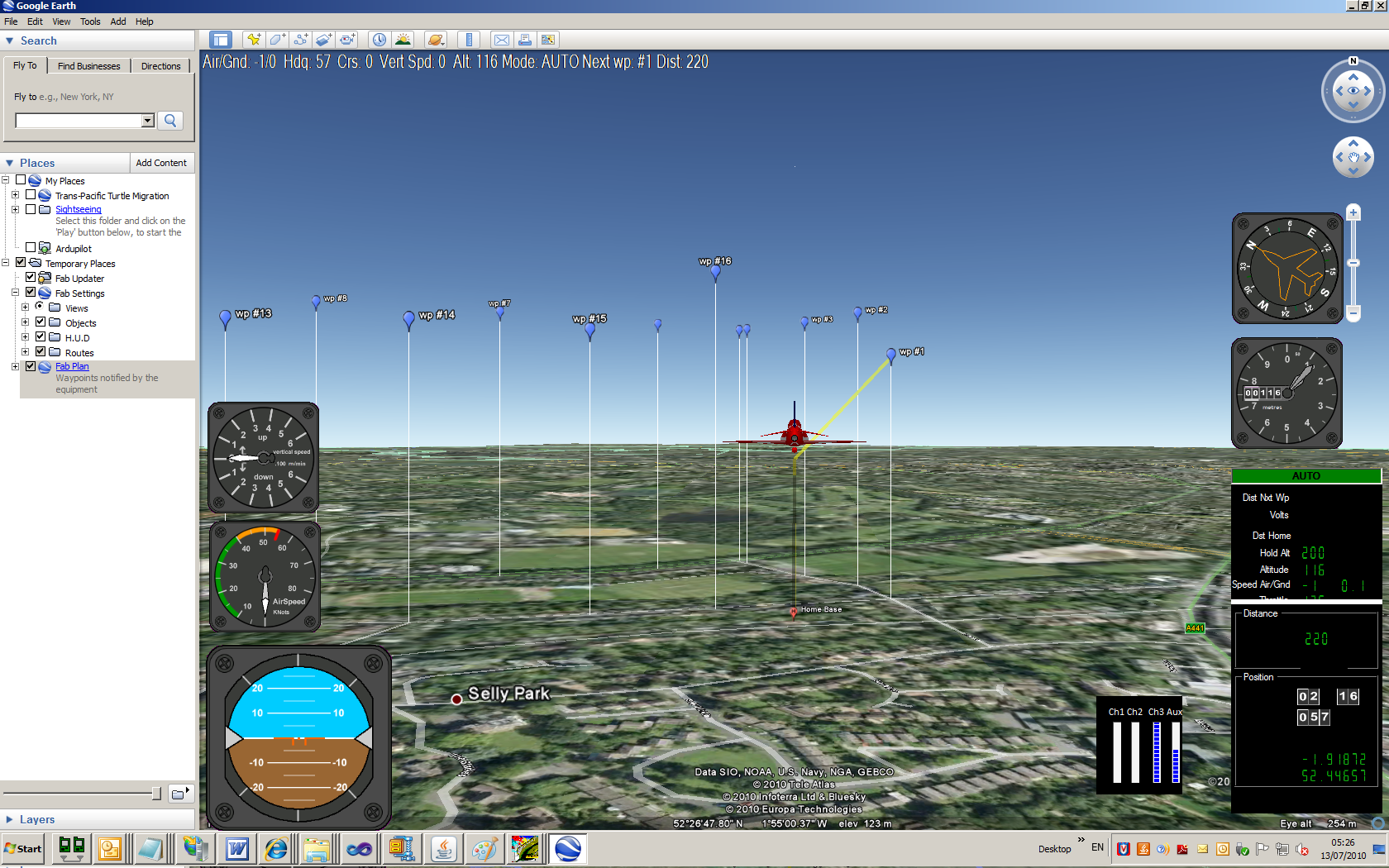Click the Move joystick hand control

[1353, 157]
